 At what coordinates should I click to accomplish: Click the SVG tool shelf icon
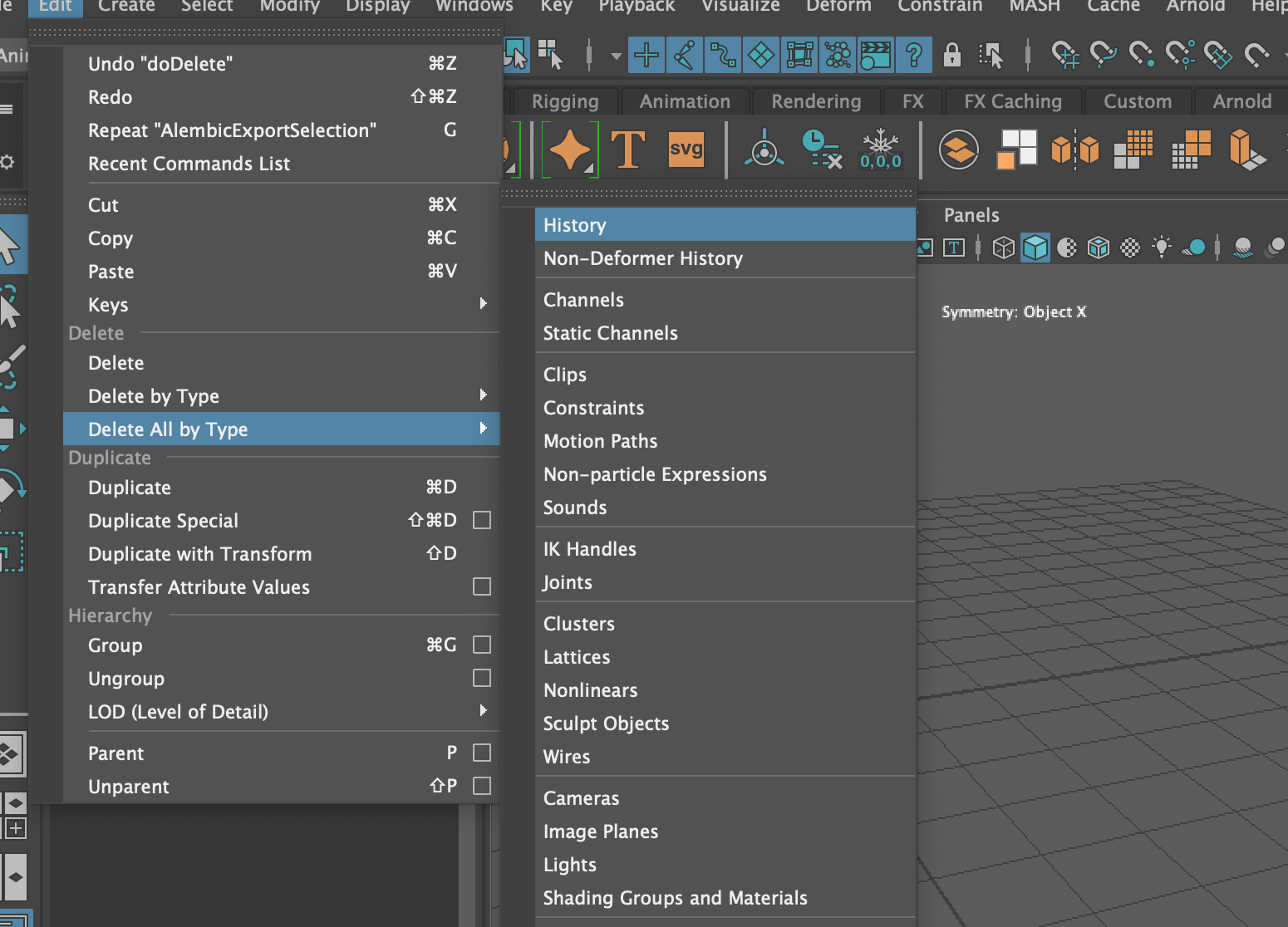[685, 150]
